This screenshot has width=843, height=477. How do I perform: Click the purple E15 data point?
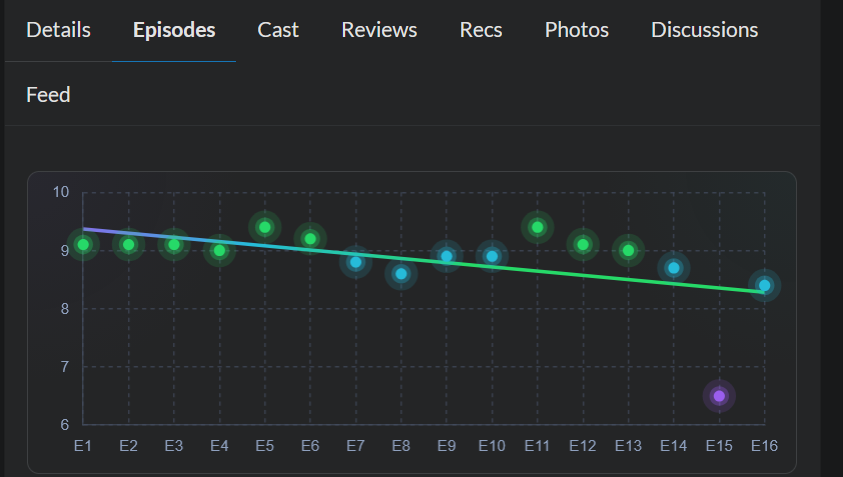point(719,396)
